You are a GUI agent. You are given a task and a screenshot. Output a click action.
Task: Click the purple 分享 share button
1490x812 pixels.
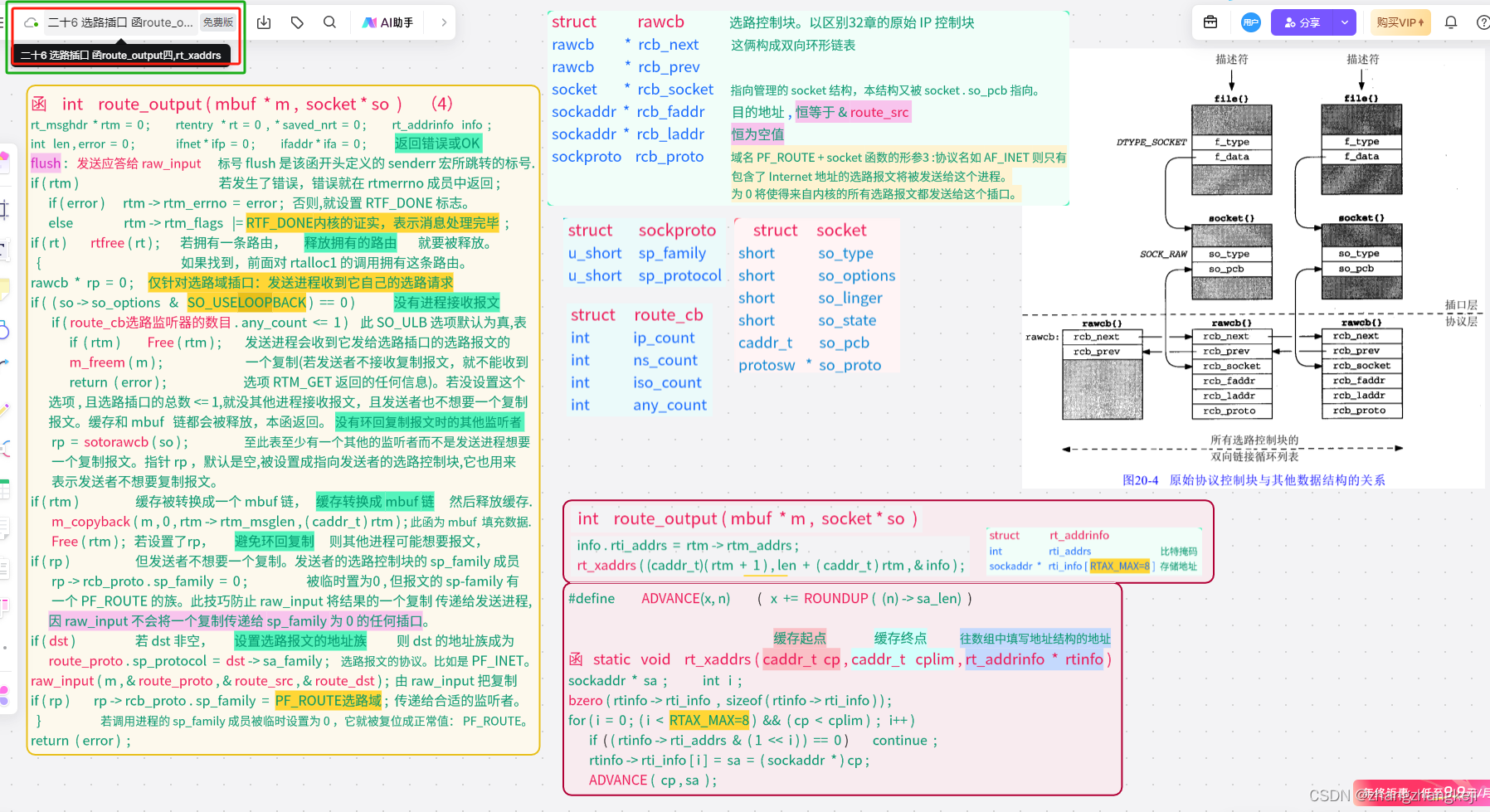click(1302, 22)
